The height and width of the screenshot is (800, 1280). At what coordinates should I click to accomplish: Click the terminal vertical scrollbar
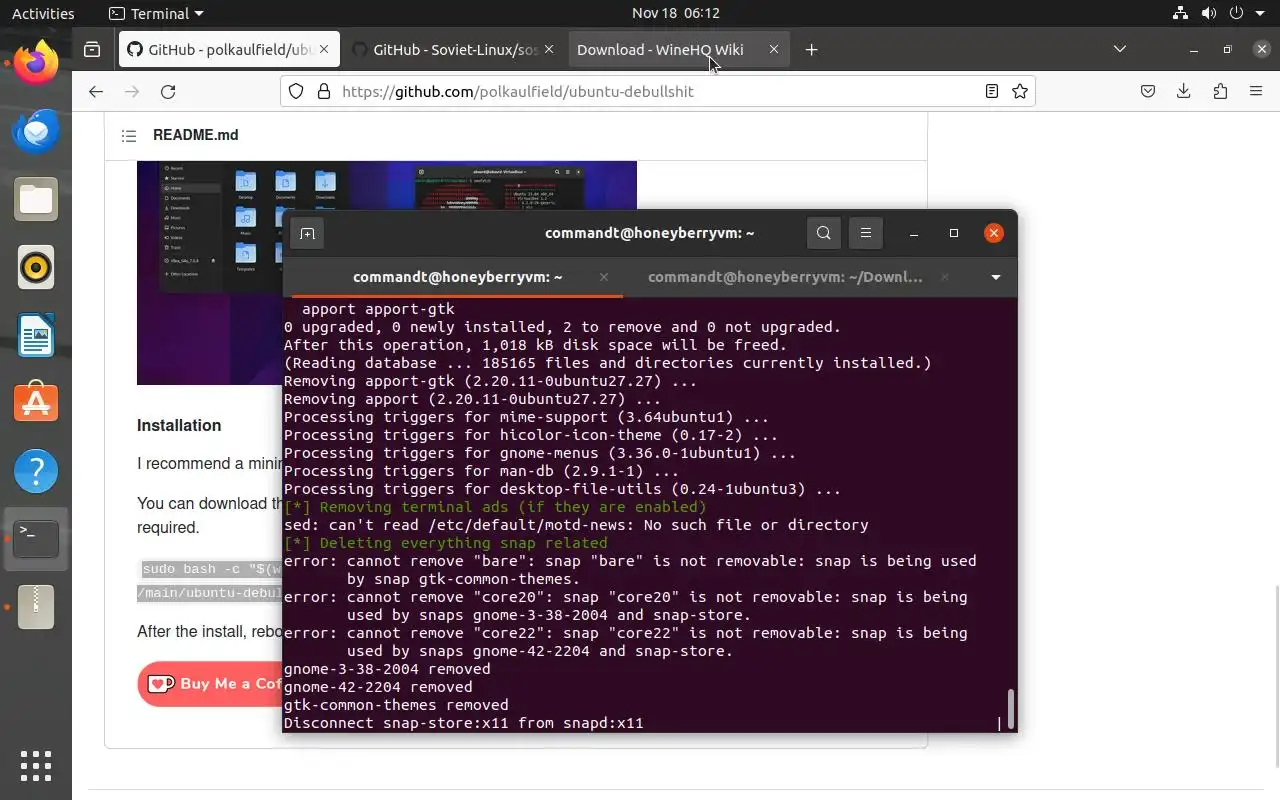(x=1011, y=708)
